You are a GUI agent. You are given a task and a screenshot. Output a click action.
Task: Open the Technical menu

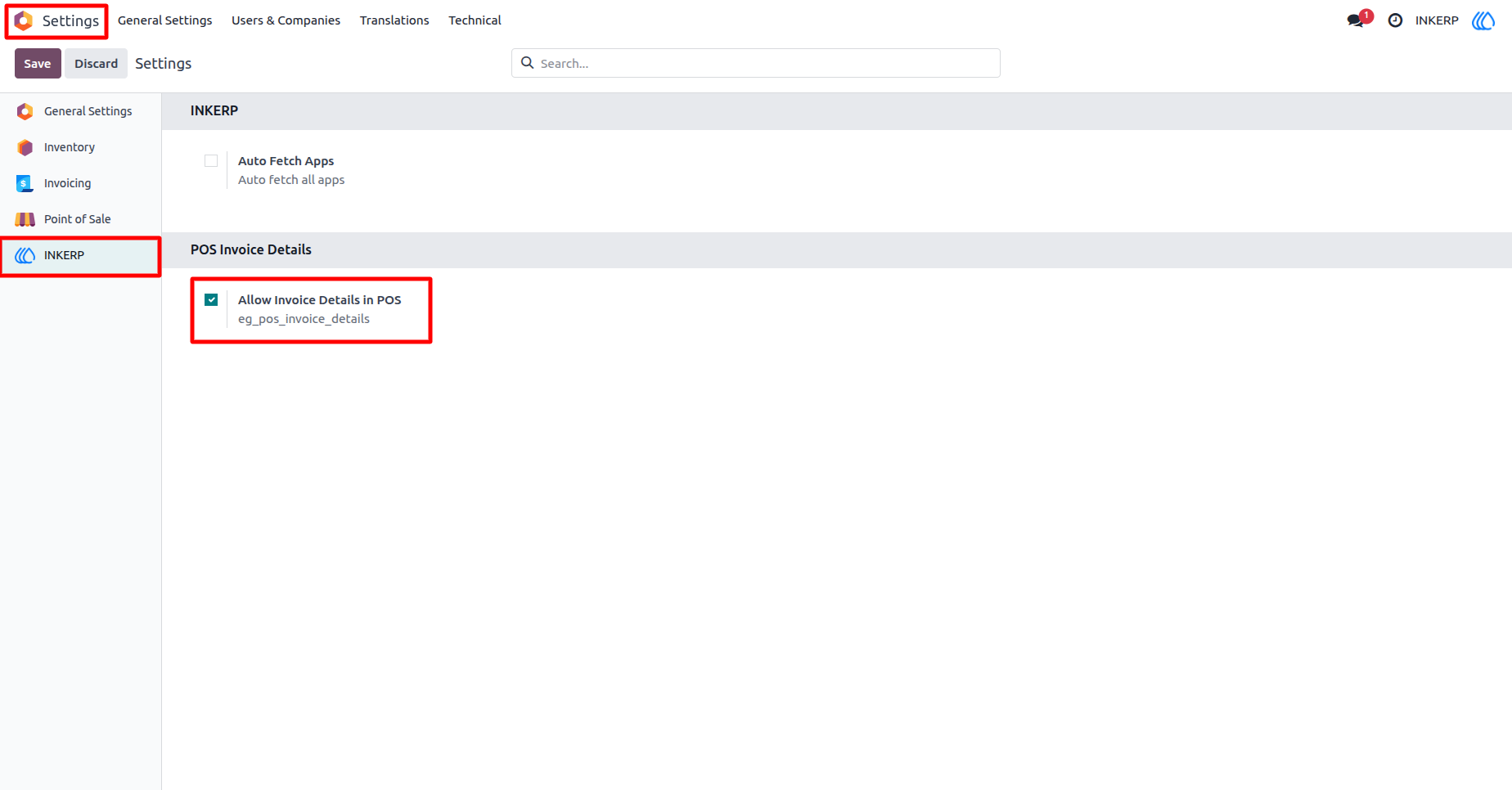(475, 20)
